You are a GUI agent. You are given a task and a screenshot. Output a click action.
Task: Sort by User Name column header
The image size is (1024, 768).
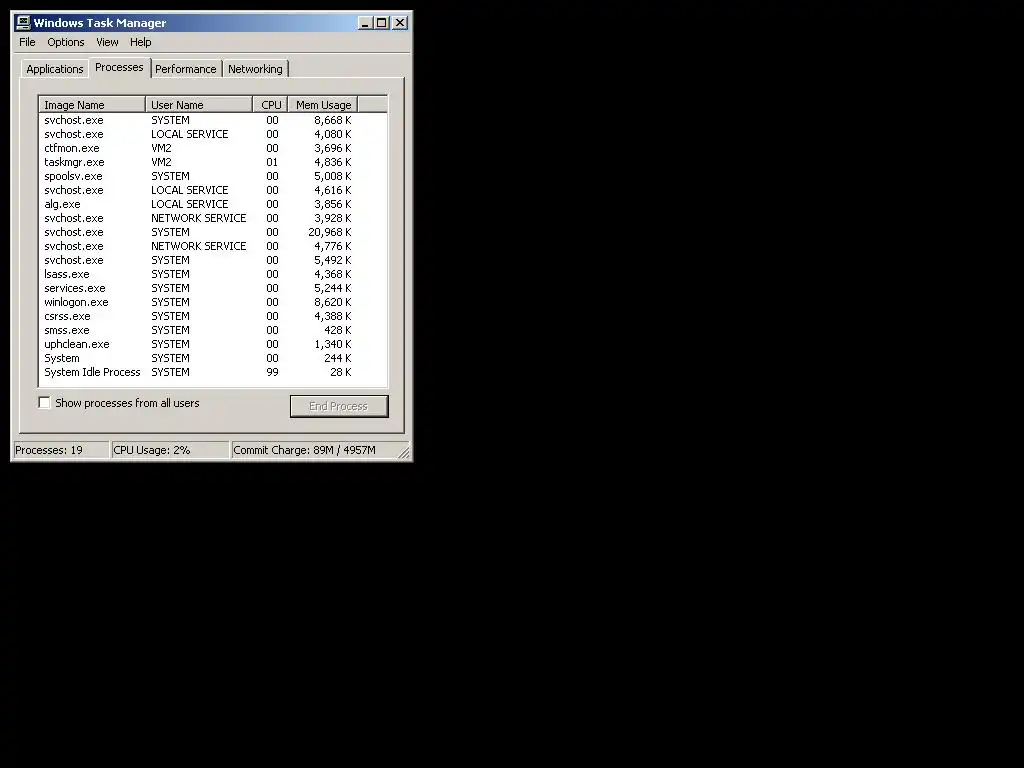point(199,104)
